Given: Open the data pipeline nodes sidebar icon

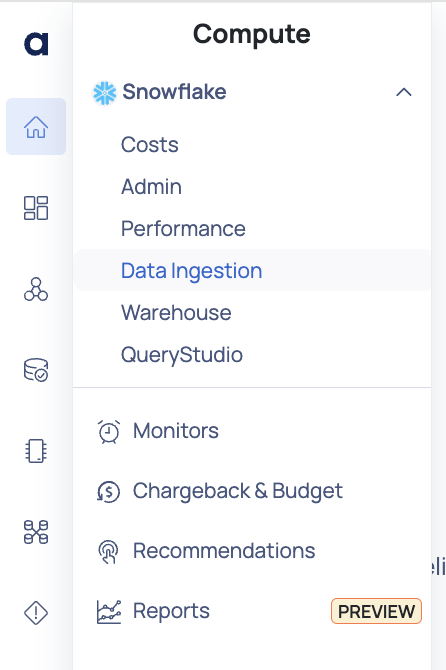Looking at the screenshot, I should pos(36,532).
